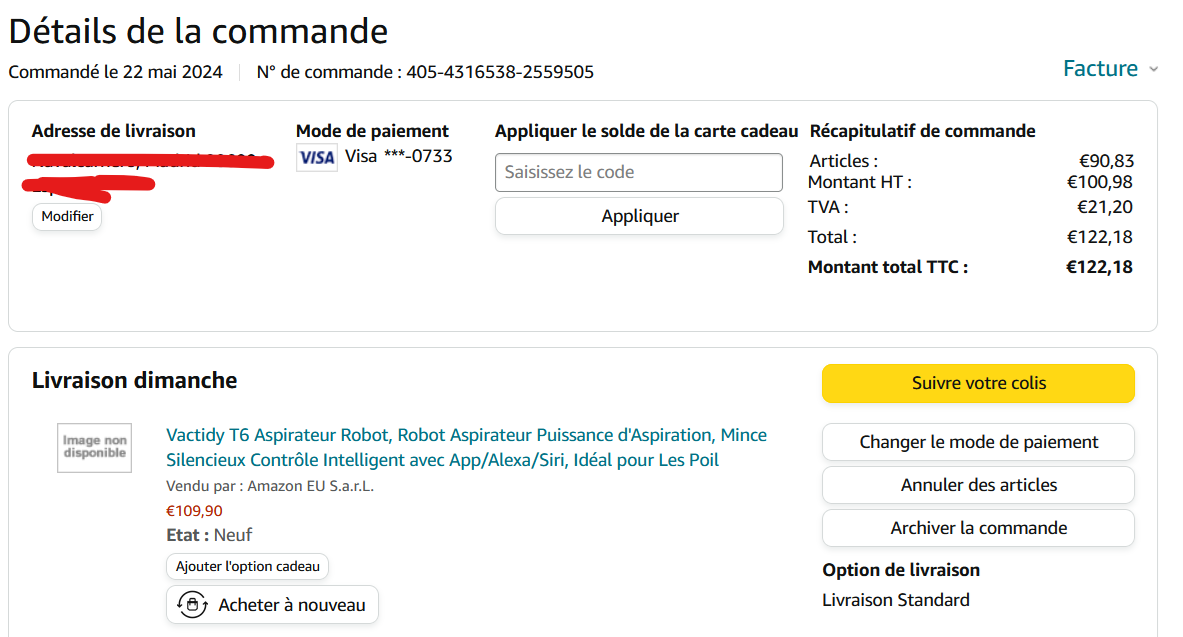Image resolution: width=1183 pixels, height=637 pixels.
Task: Expand the Facture dropdown chevron
Action: coord(1153,69)
